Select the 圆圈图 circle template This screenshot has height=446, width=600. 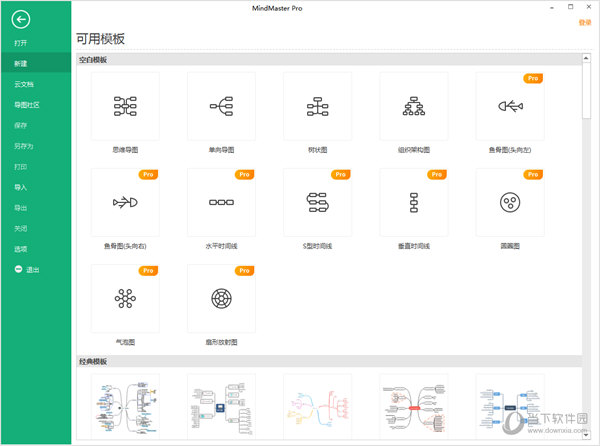[510, 202]
